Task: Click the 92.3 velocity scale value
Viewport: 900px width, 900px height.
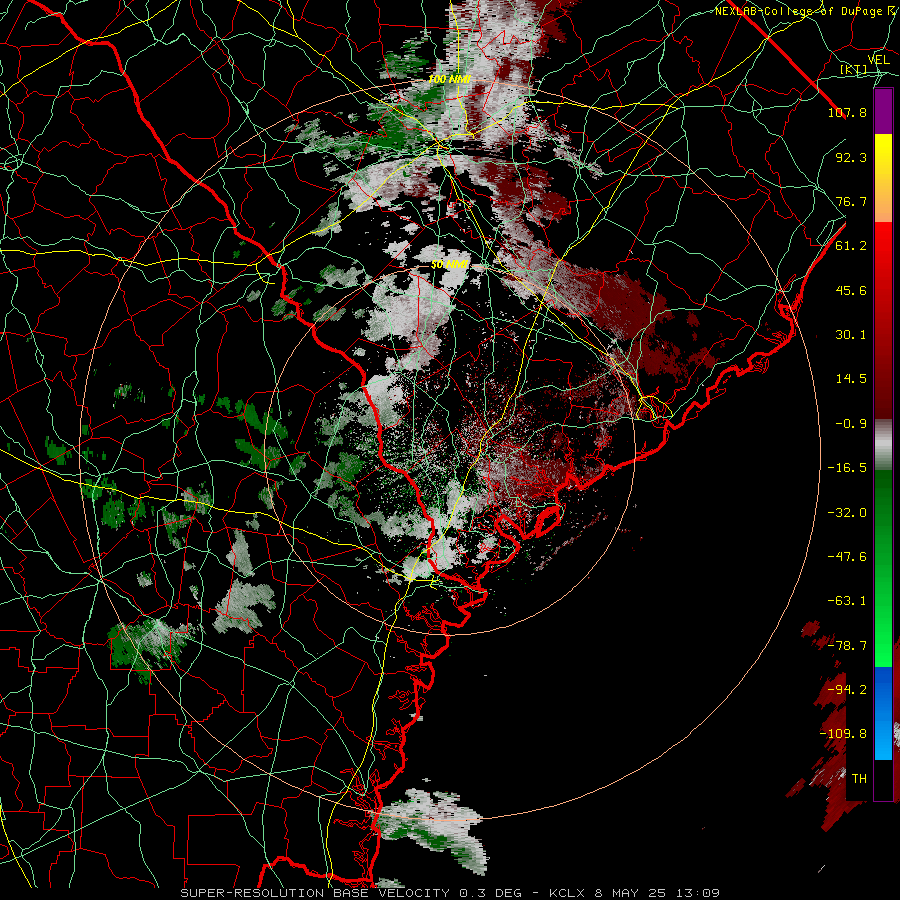Action: [851, 157]
